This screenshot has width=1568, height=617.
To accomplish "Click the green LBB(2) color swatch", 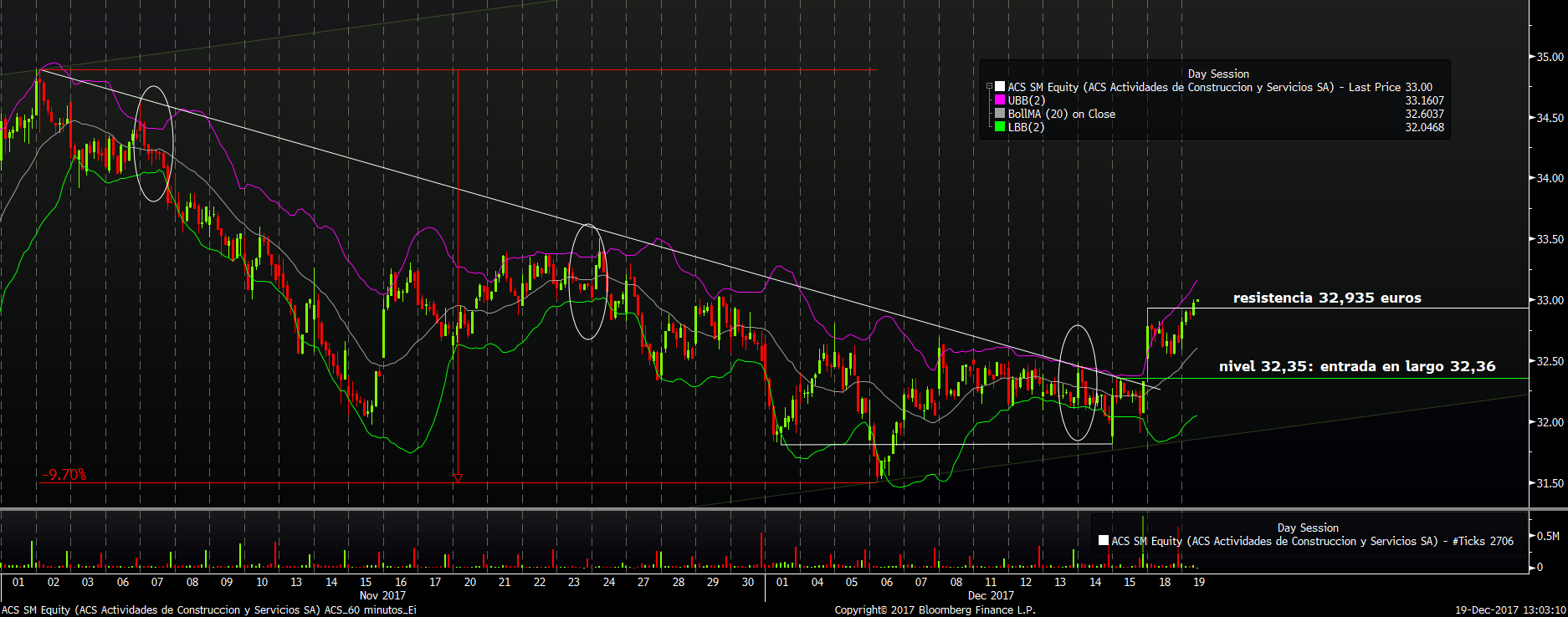I will [1000, 127].
